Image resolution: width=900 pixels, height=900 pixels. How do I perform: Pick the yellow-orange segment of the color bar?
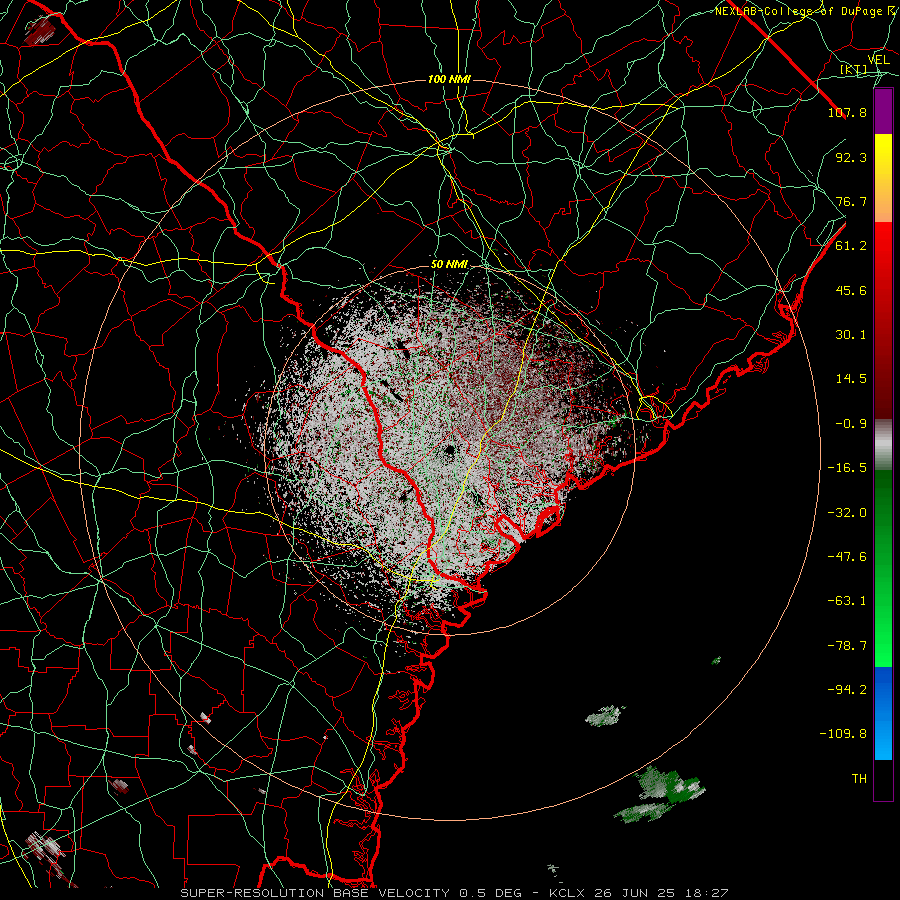pyautogui.click(x=883, y=178)
